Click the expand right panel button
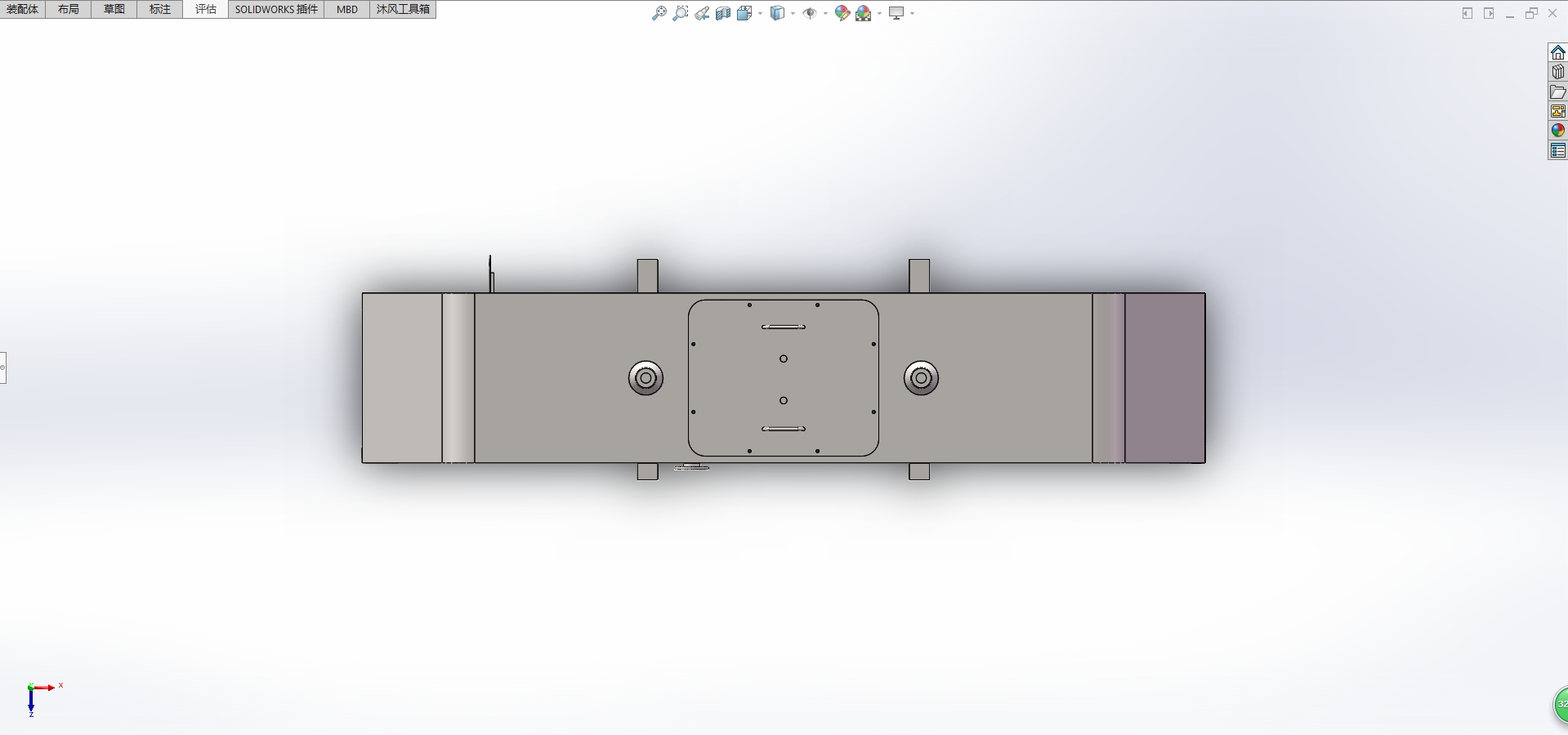Image resolution: width=1568 pixels, height=735 pixels. (x=1489, y=13)
